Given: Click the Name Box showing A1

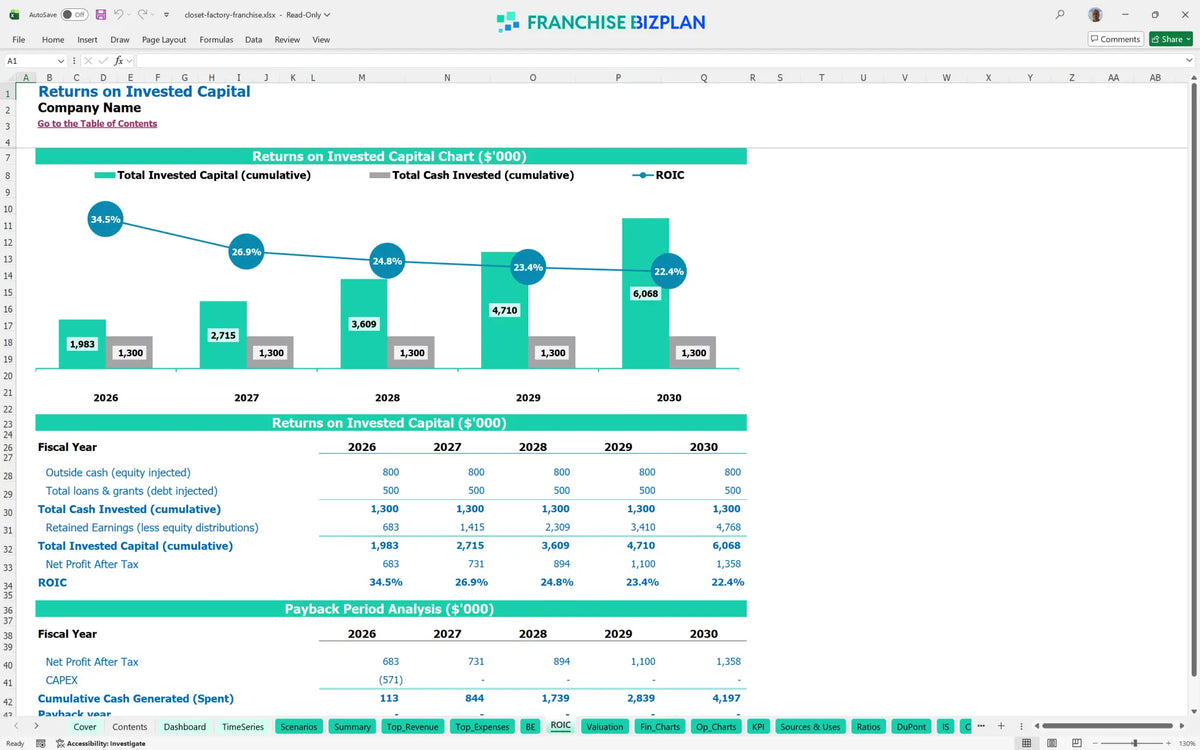Looking at the screenshot, I should pyautogui.click(x=28, y=61).
